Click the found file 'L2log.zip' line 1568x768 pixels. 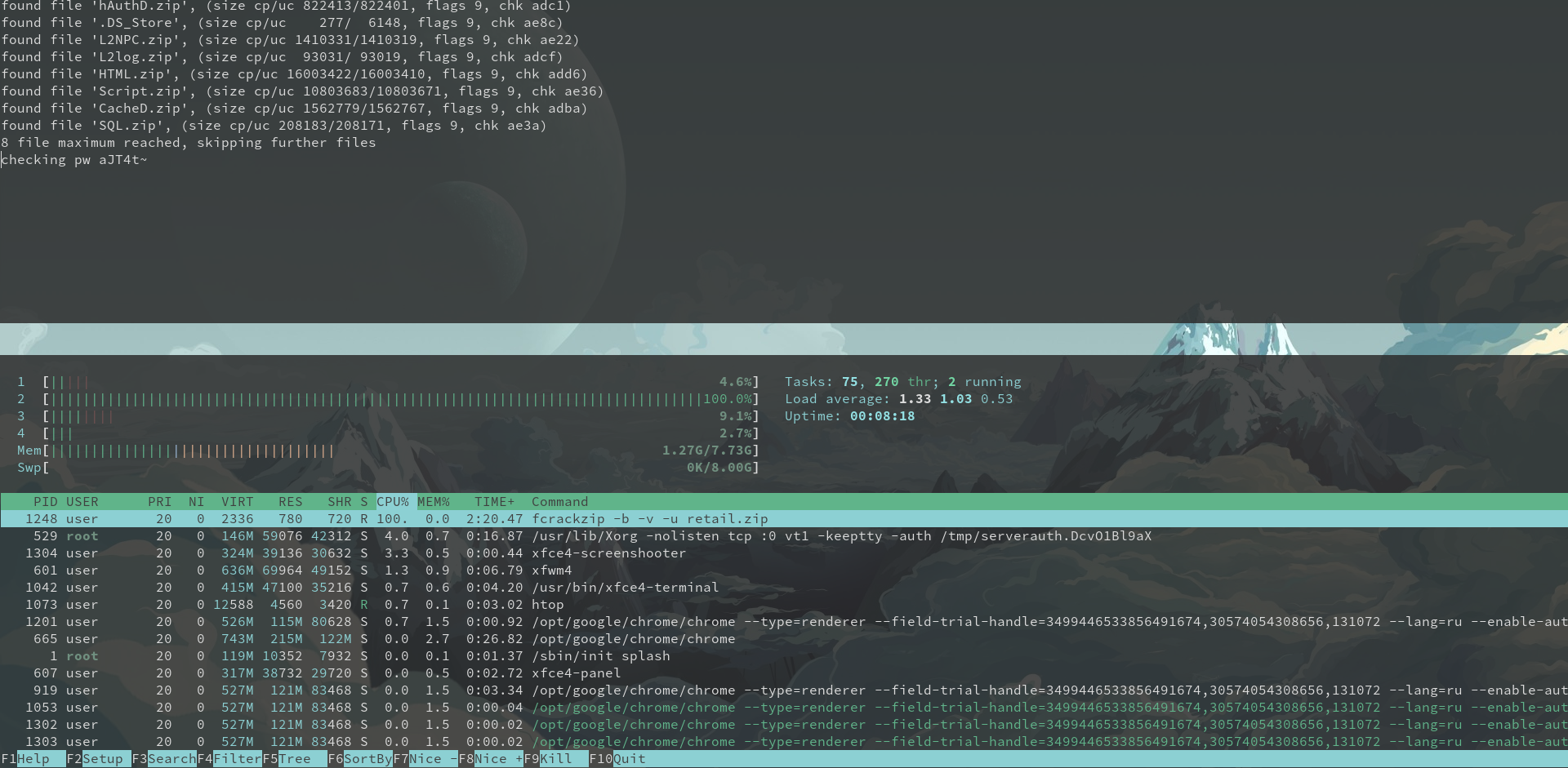click(283, 57)
